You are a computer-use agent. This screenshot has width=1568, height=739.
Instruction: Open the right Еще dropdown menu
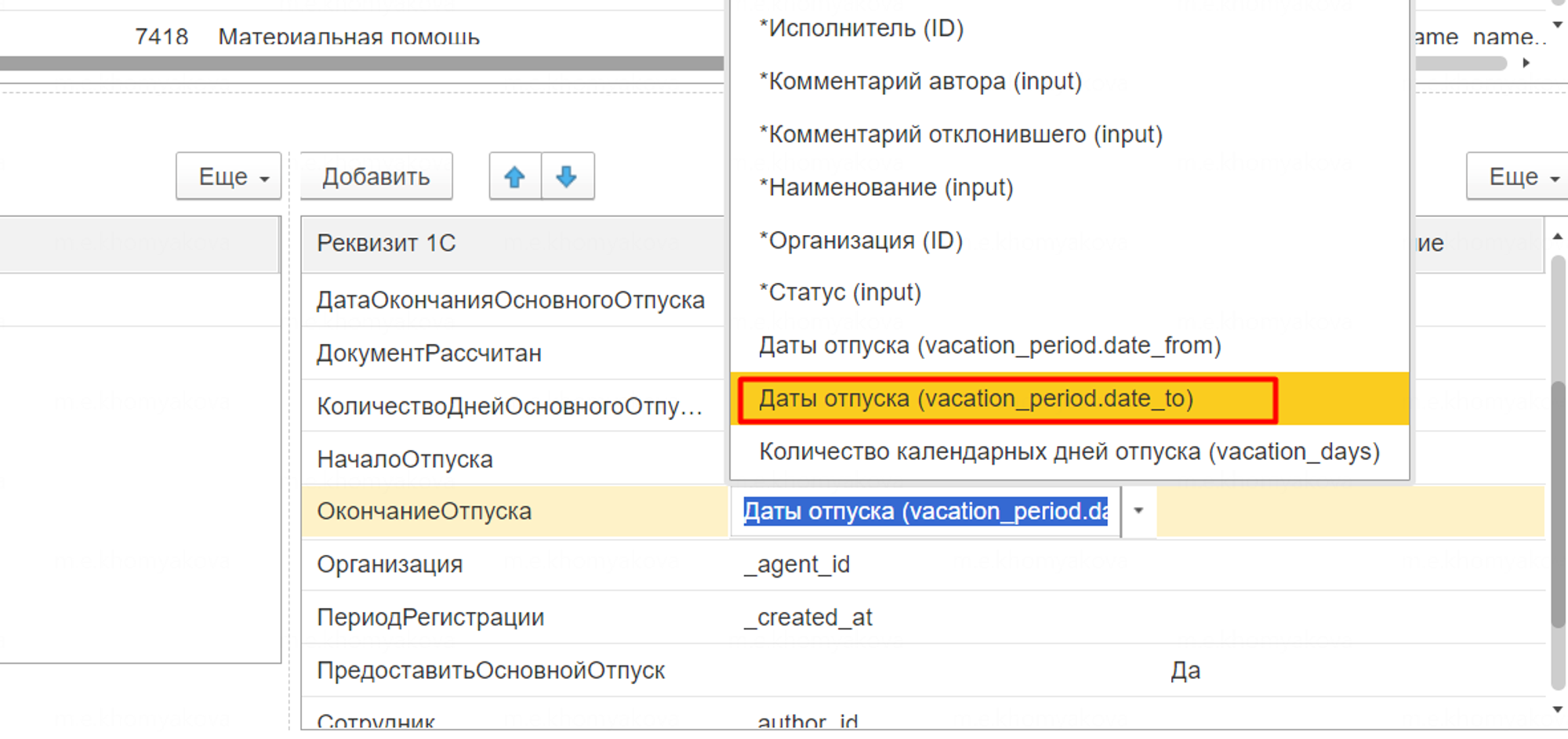tap(1519, 177)
